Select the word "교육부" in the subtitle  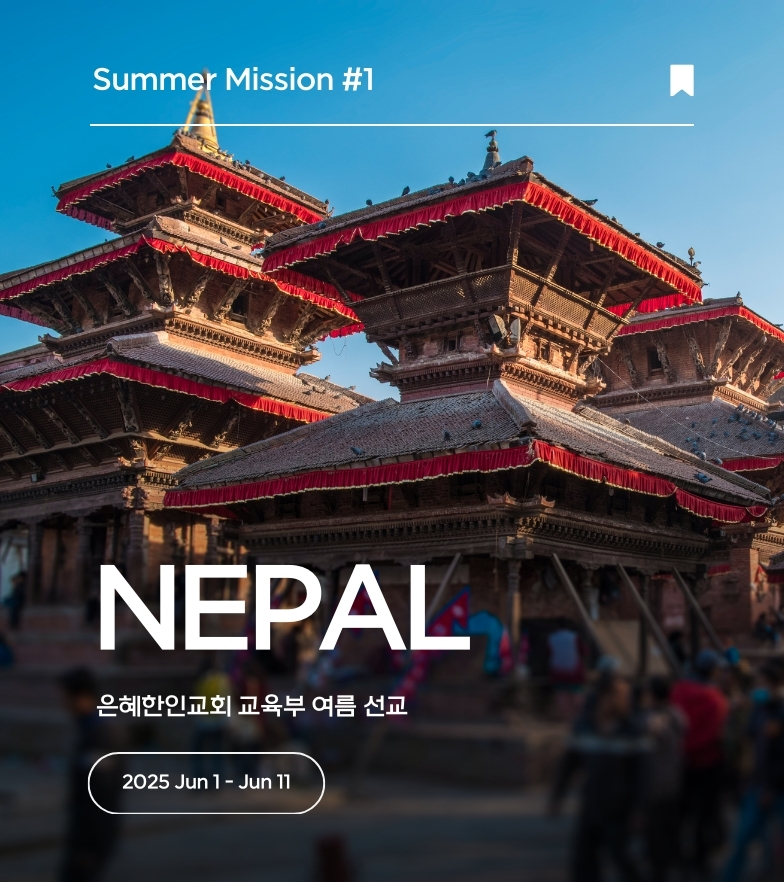pyautogui.click(x=272, y=705)
